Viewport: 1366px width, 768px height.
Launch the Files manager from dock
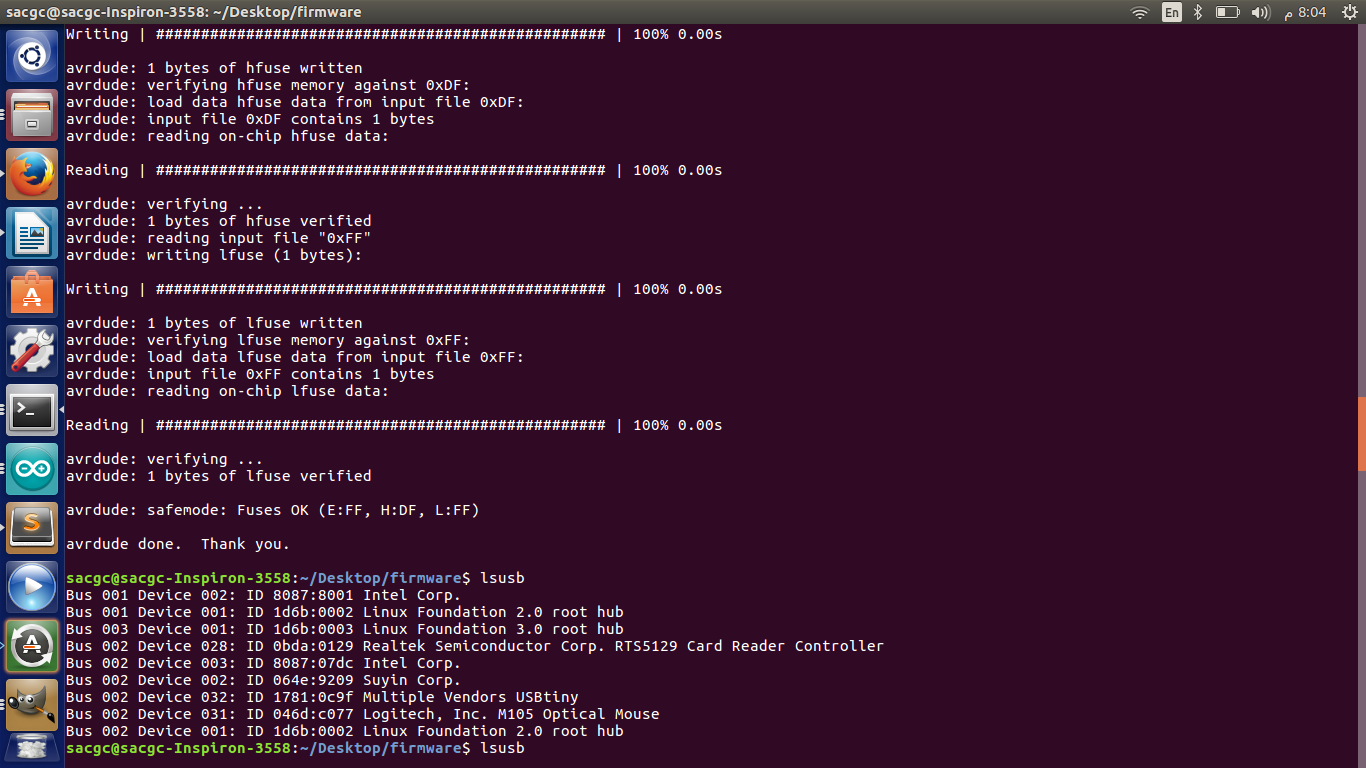(x=32, y=115)
